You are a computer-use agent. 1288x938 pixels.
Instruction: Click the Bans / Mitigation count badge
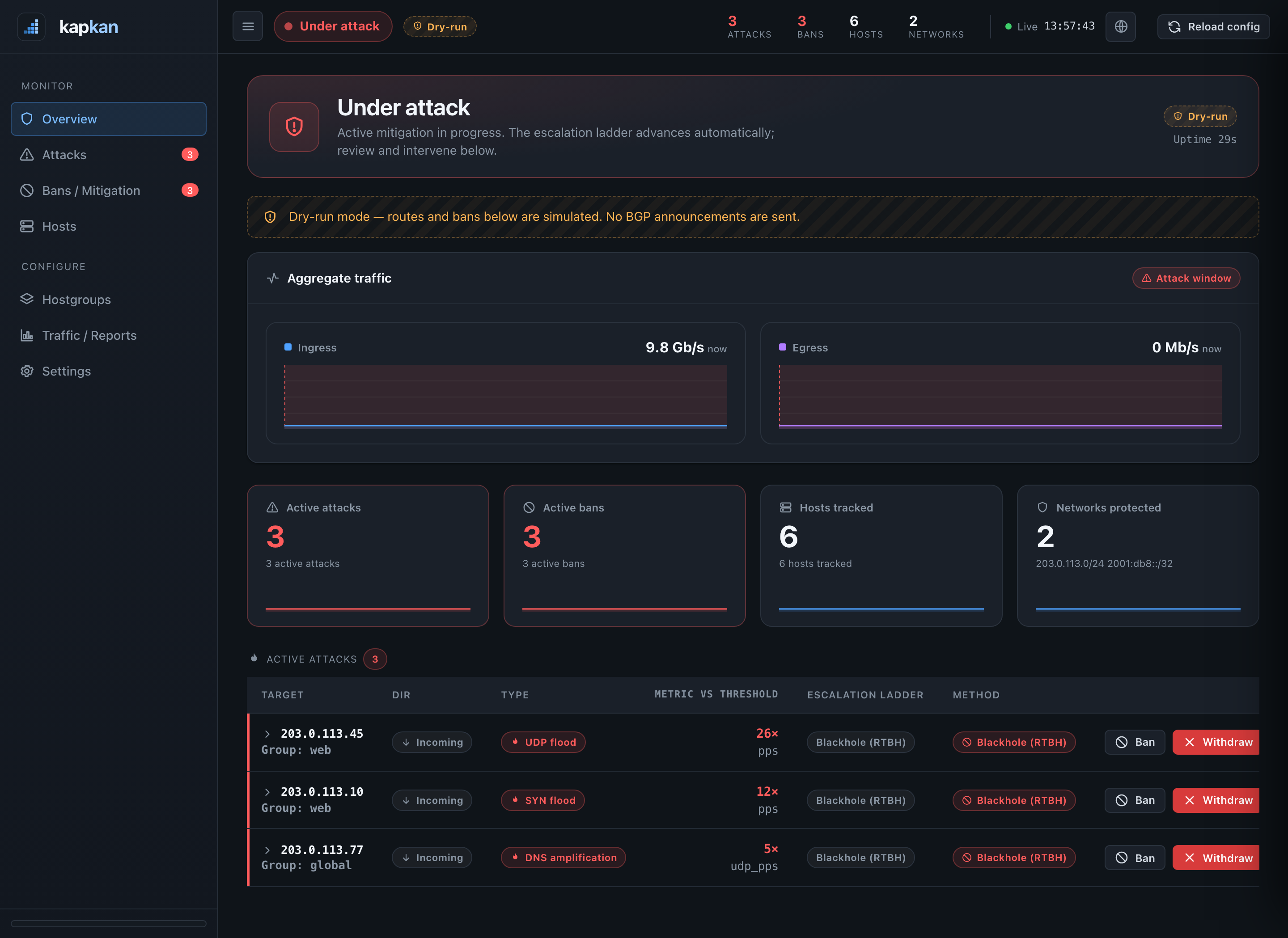point(190,190)
